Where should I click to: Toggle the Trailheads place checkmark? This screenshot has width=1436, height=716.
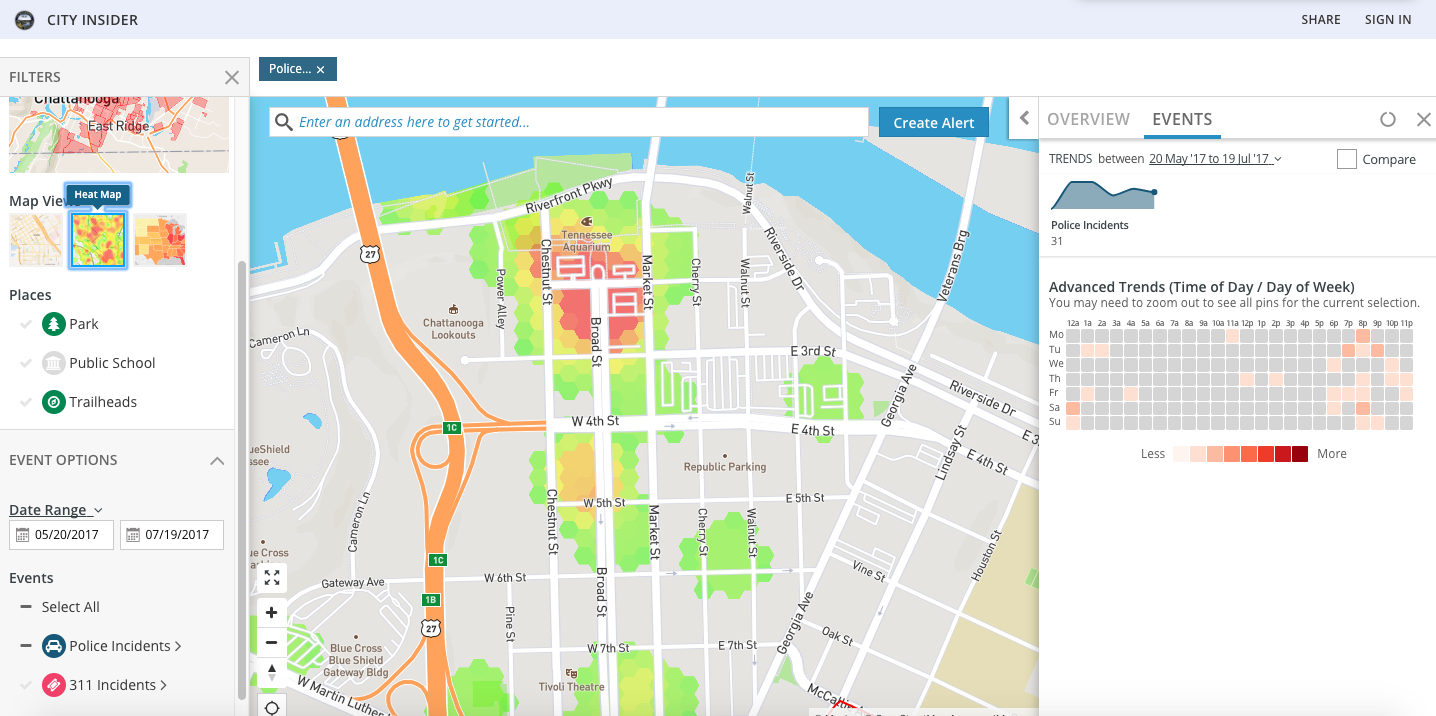pos(26,402)
